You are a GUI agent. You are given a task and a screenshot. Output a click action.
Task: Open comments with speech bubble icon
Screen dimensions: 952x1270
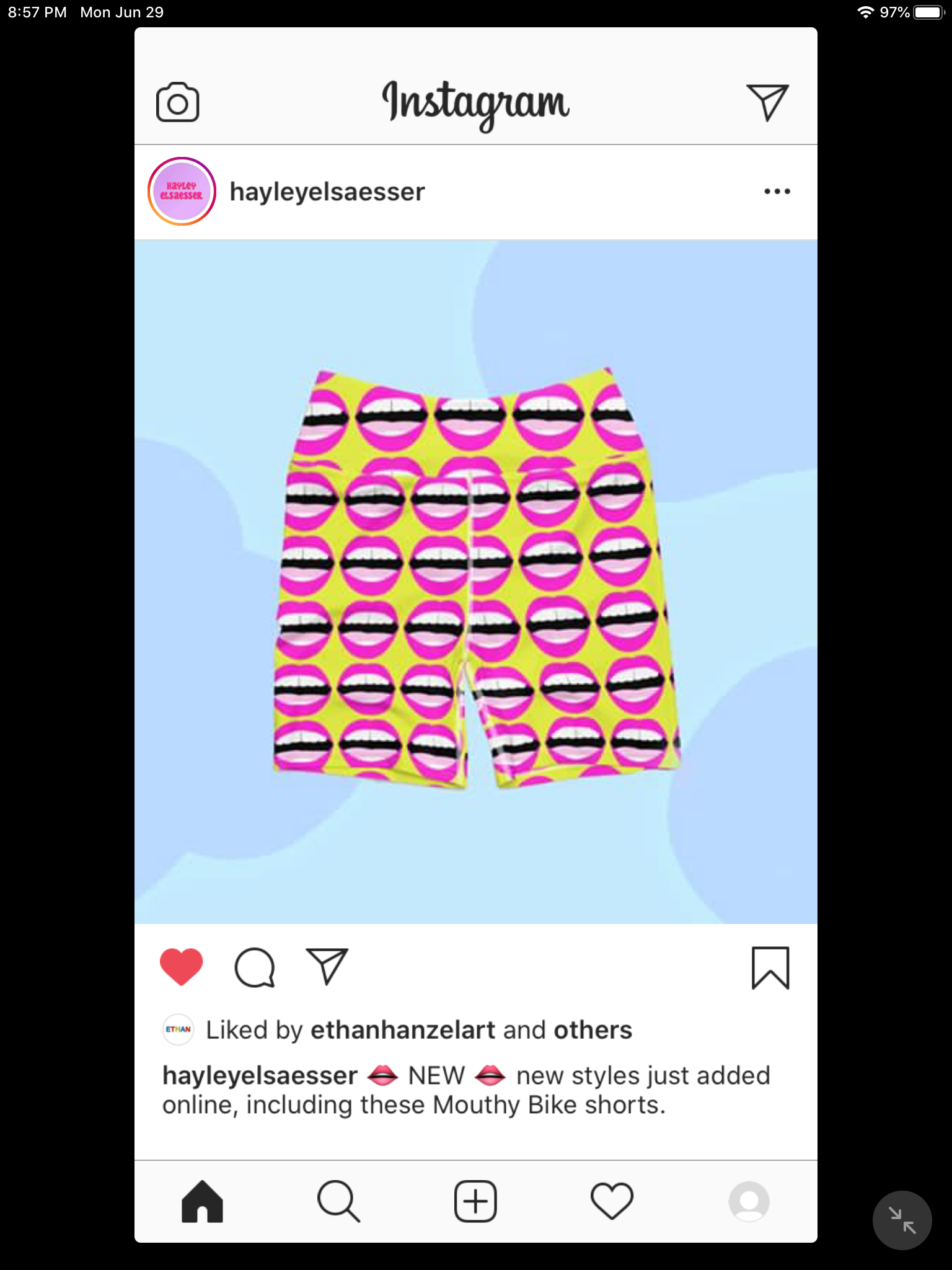[x=255, y=967]
